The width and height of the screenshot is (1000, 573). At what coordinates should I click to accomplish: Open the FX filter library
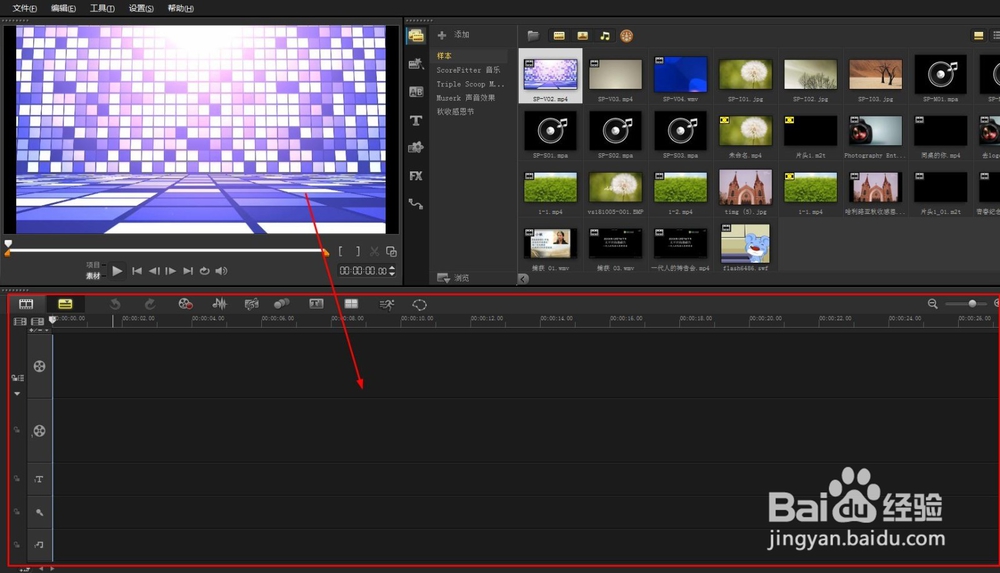416,175
